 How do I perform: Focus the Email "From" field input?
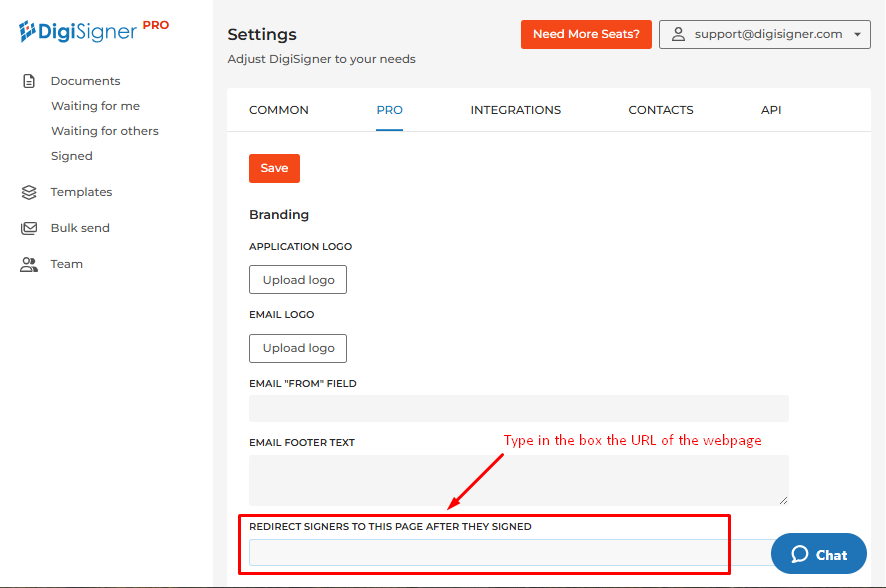tap(518, 408)
